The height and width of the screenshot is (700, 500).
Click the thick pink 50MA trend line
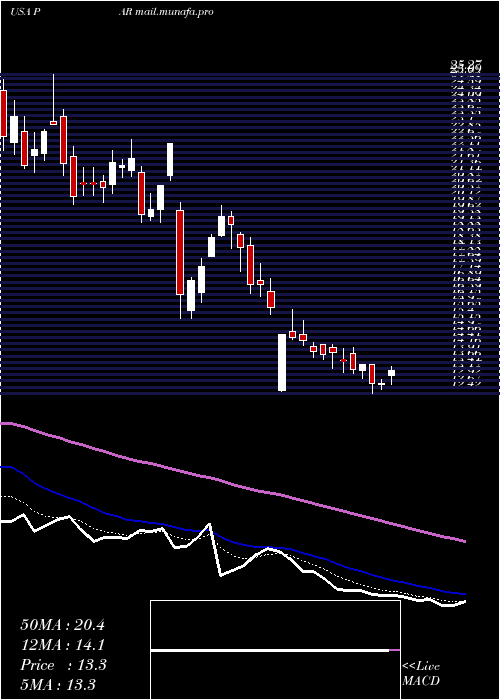[x=232, y=484]
